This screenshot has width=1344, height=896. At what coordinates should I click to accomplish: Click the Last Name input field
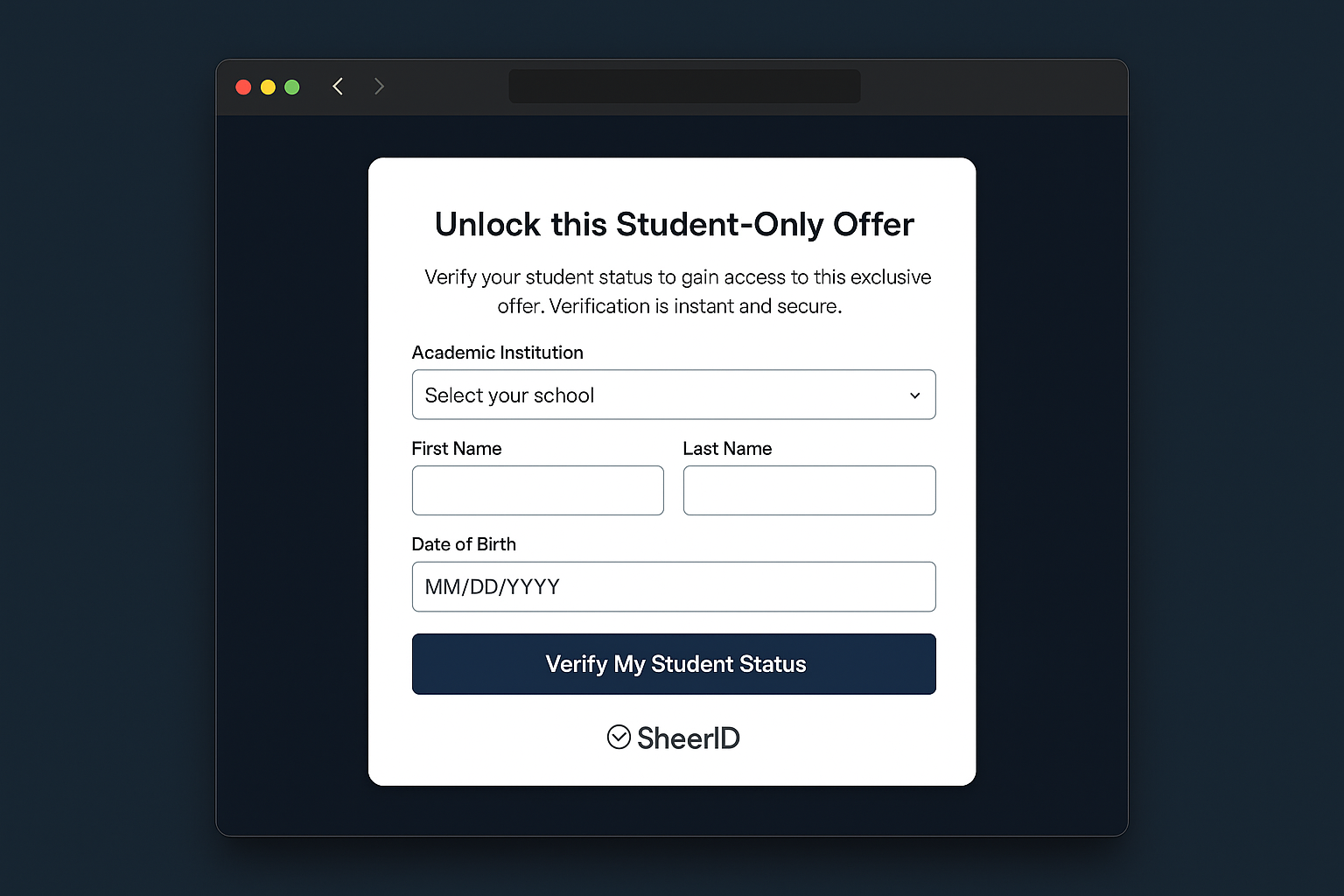pos(808,490)
